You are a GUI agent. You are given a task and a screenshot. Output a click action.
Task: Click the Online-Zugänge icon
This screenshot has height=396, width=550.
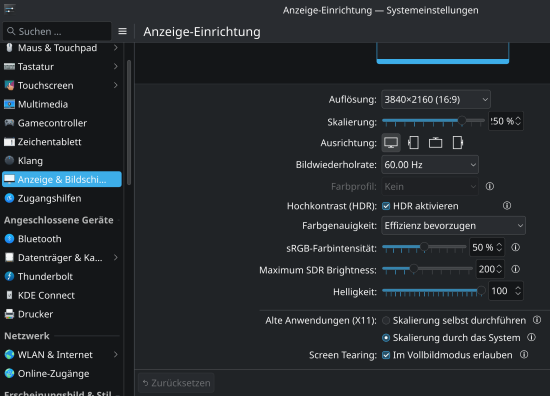[9, 374]
